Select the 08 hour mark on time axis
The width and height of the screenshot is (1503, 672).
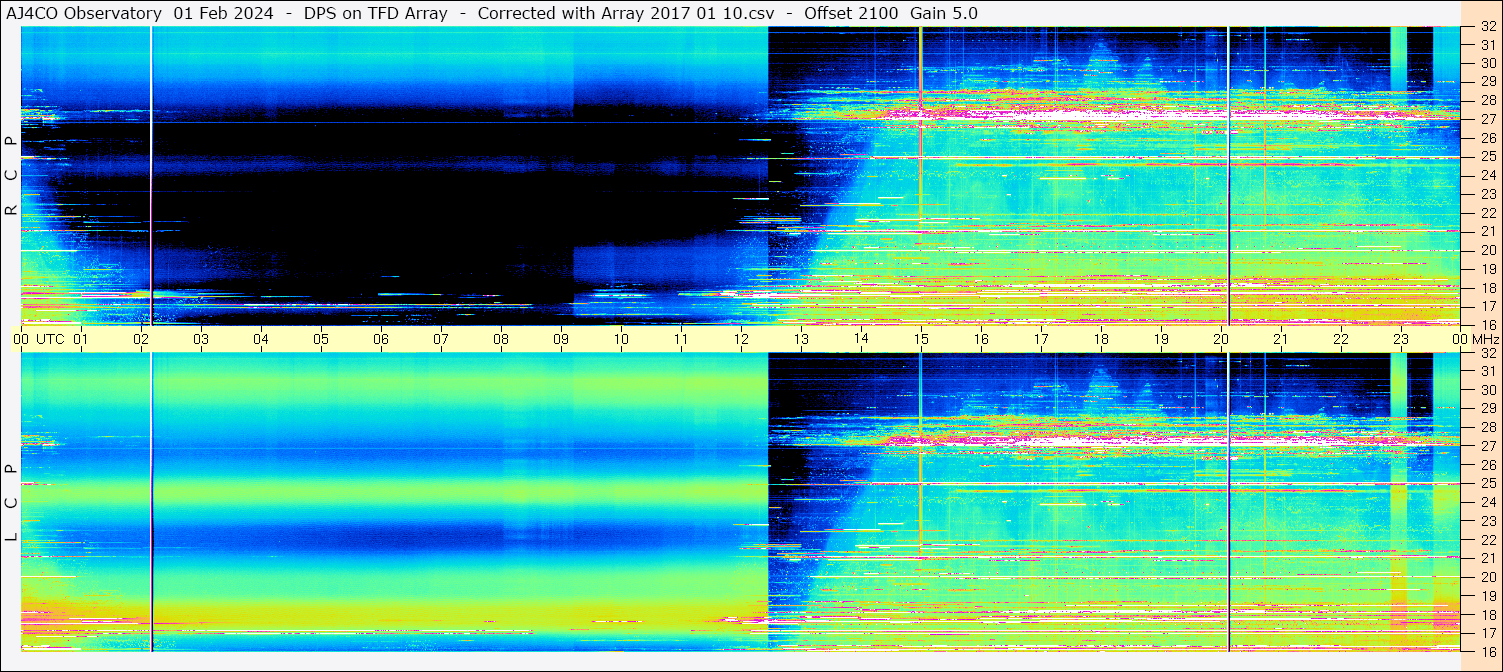(x=501, y=339)
